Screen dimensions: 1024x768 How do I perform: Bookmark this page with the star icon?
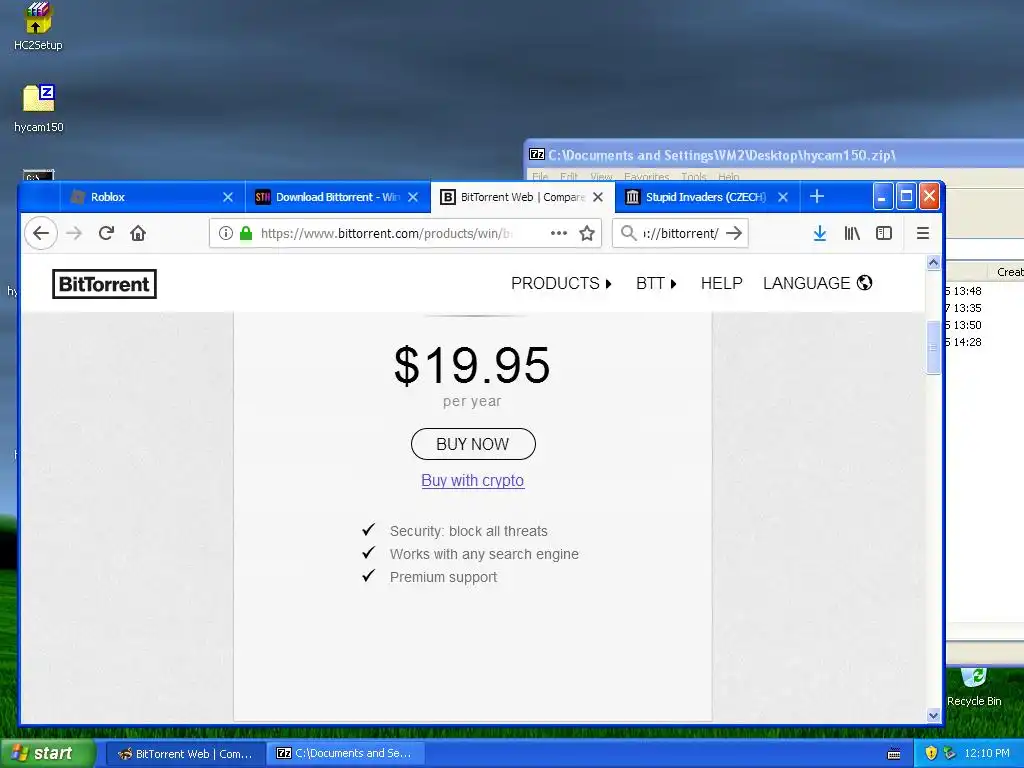point(587,233)
